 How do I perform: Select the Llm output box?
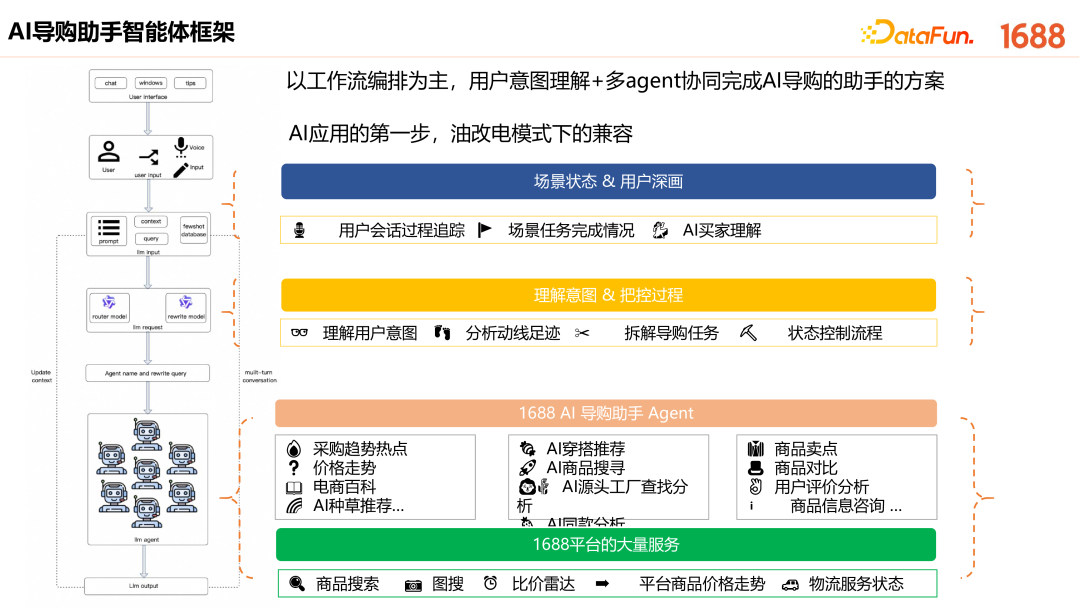(x=146, y=586)
